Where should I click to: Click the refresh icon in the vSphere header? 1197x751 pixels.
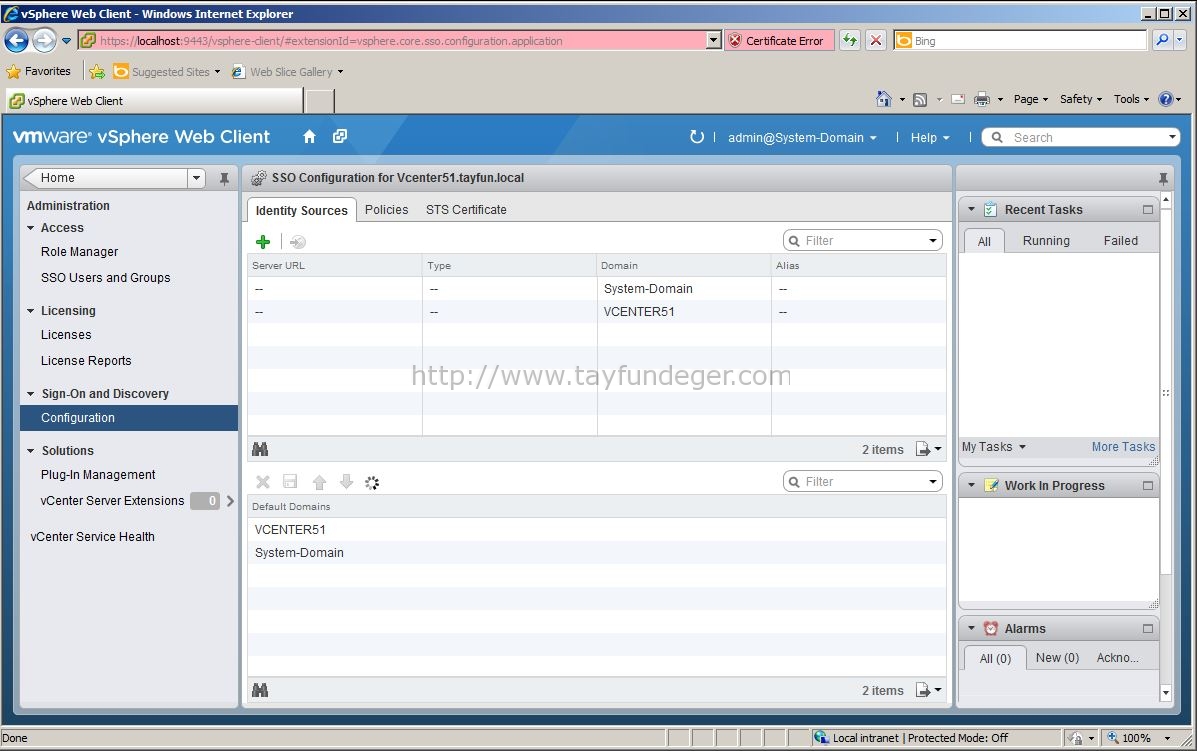point(696,137)
